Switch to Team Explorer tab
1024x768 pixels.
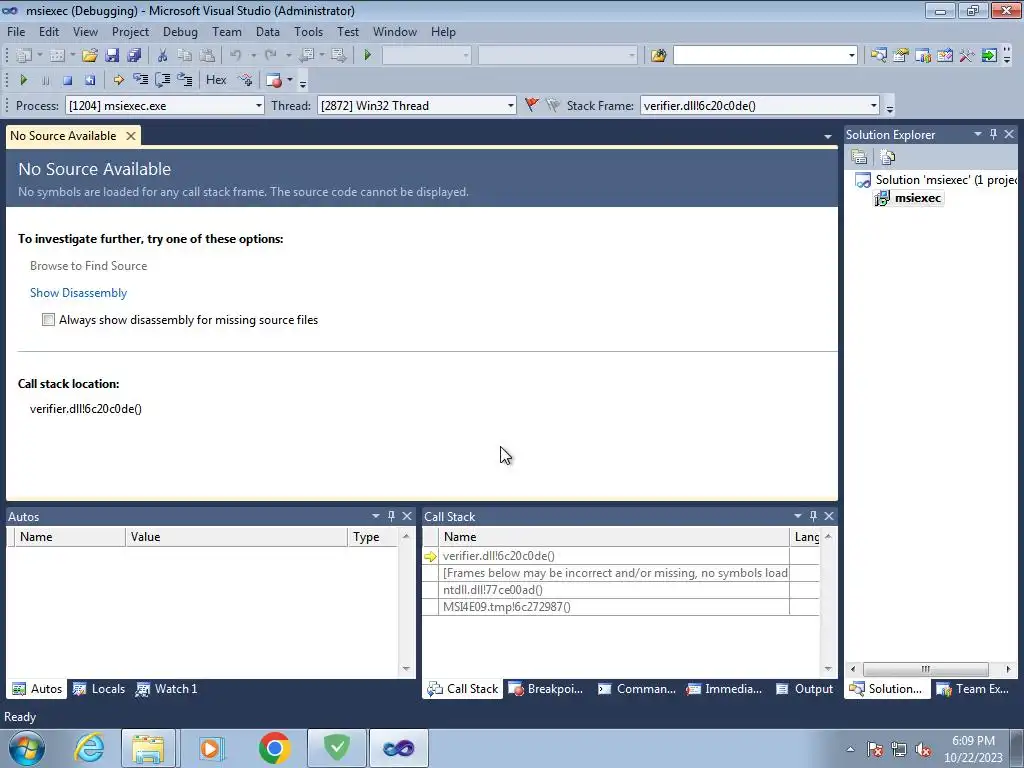tap(972, 689)
